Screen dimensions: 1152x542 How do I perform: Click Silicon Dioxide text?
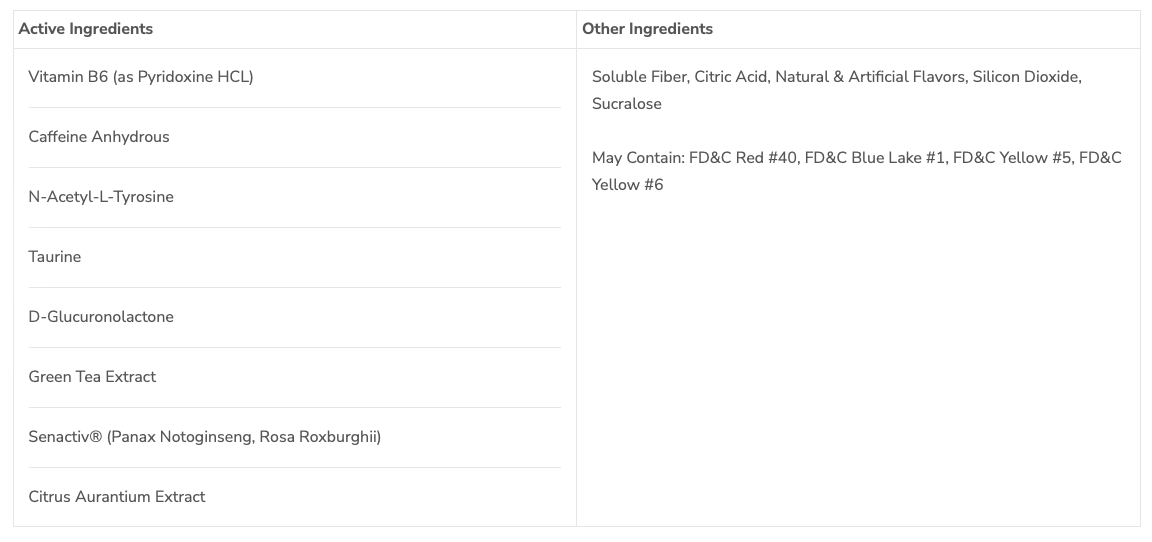pyautogui.click(x=1026, y=77)
